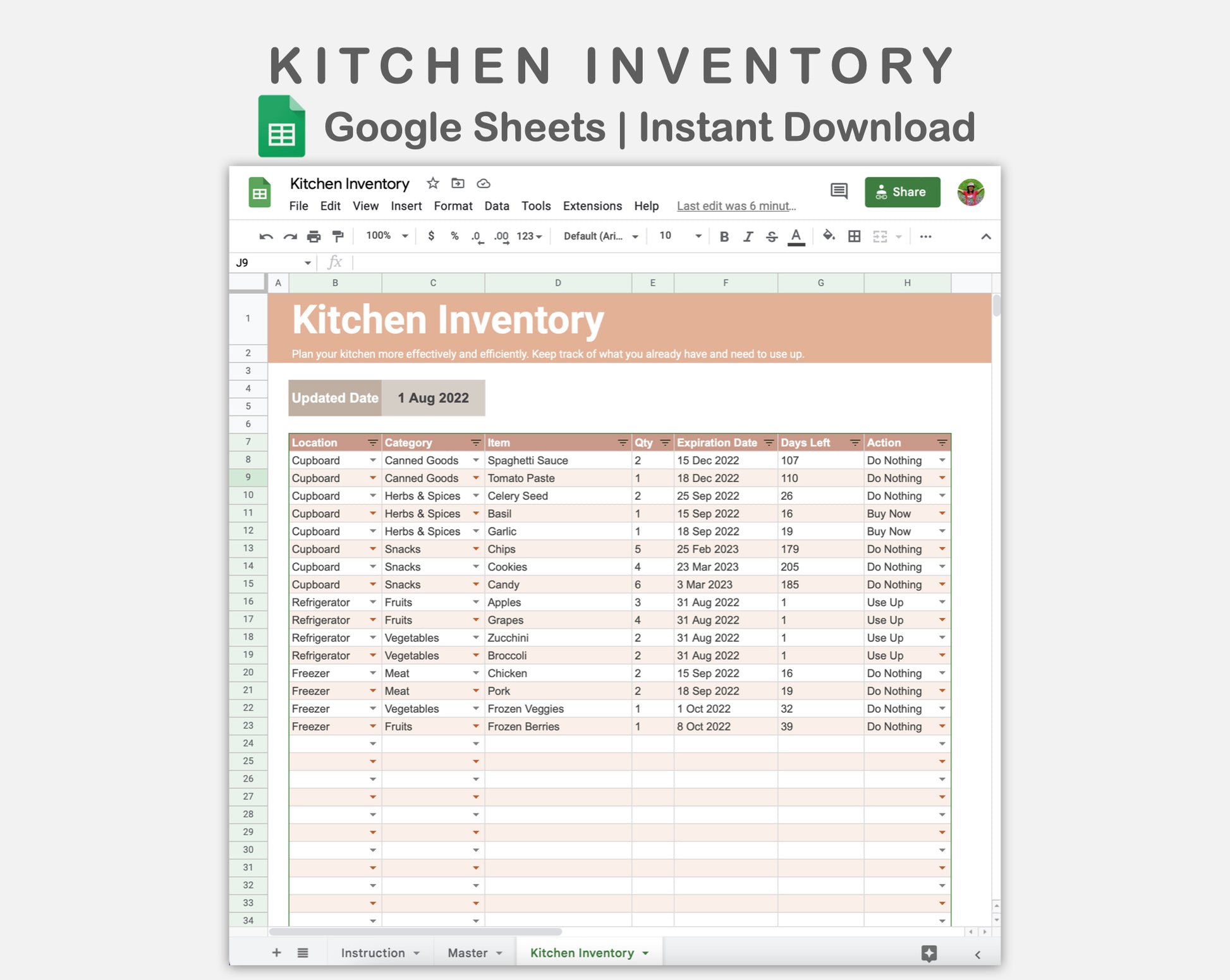Toggle bold formatting
The width and height of the screenshot is (1230, 980).
pos(724,237)
